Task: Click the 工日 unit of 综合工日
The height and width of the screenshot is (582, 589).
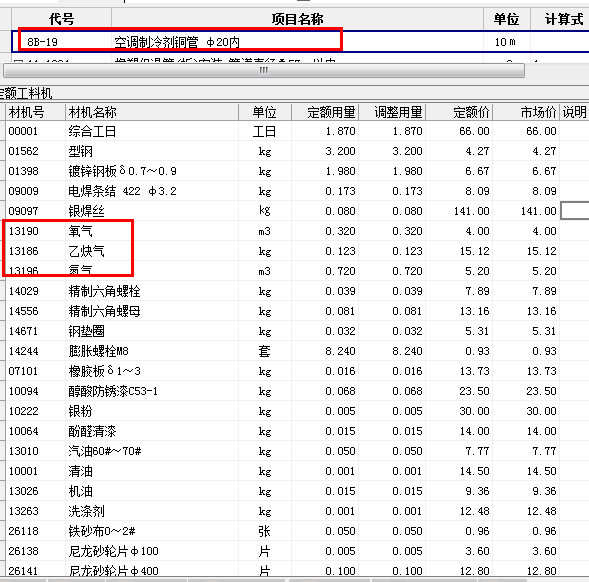Action: click(x=264, y=131)
